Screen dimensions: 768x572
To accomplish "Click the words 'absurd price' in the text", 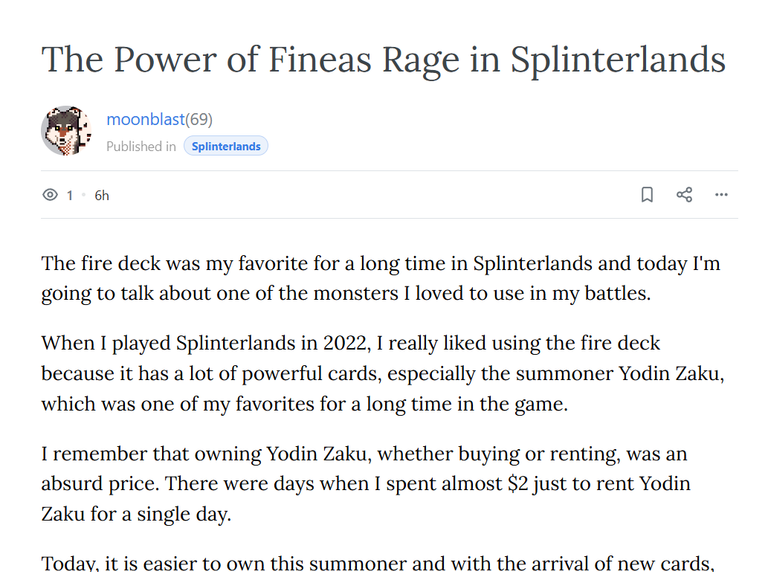I will [x=99, y=484].
